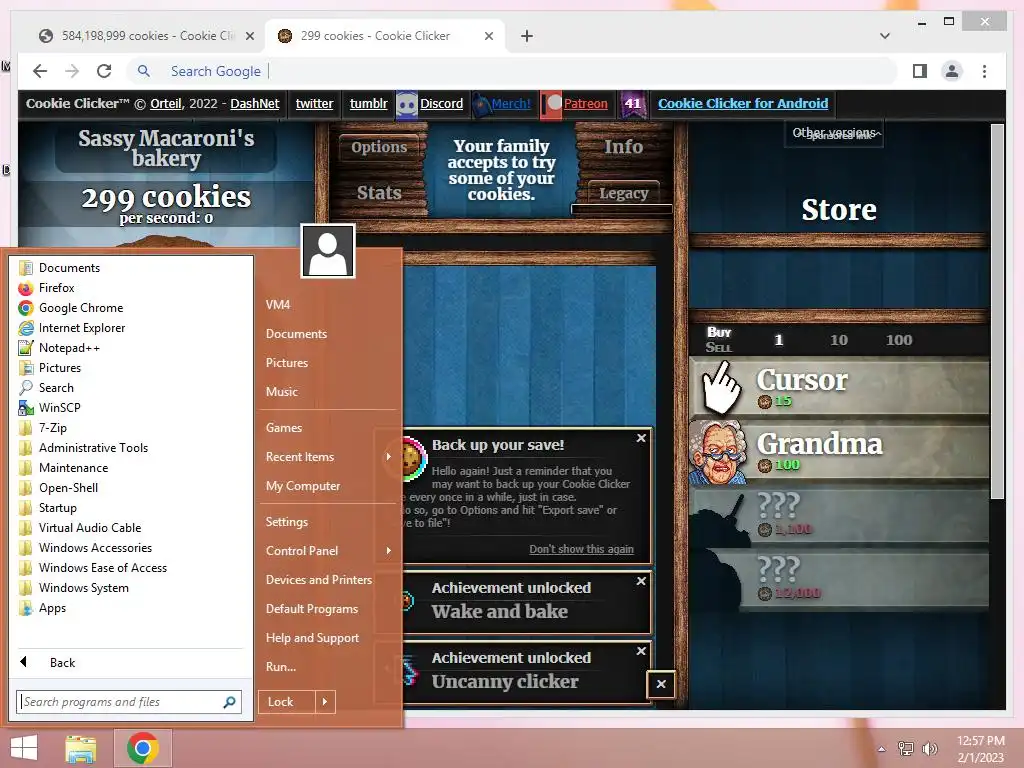Click the Discord icon link
The image size is (1024, 768).
click(x=407, y=104)
